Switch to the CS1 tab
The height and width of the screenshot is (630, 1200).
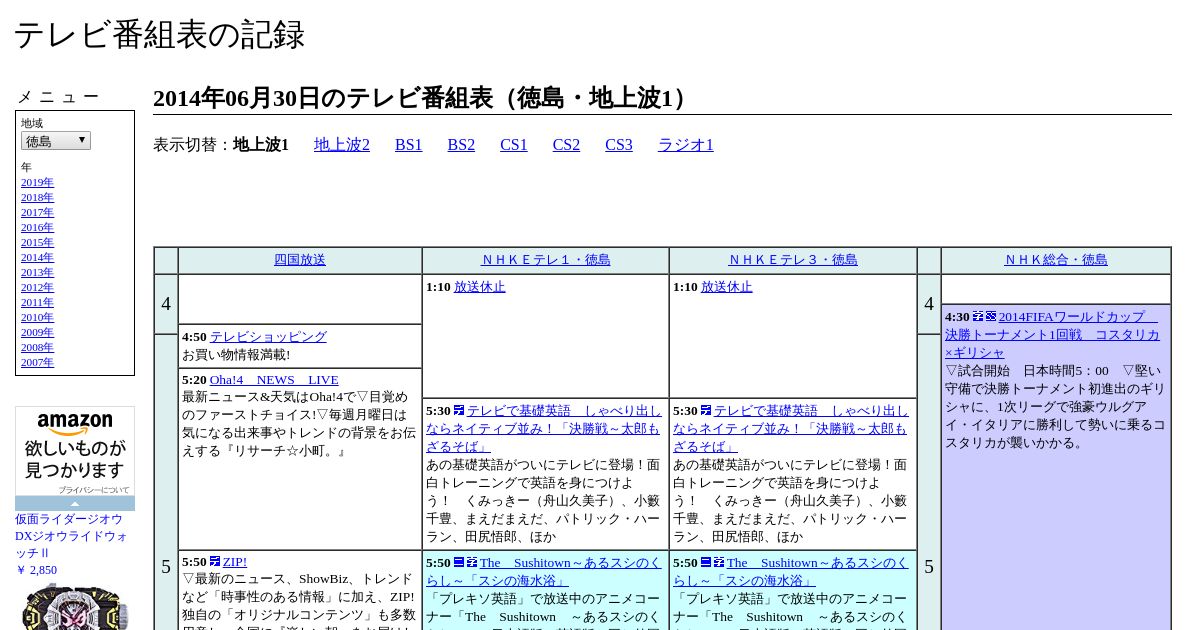click(x=514, y=145)
